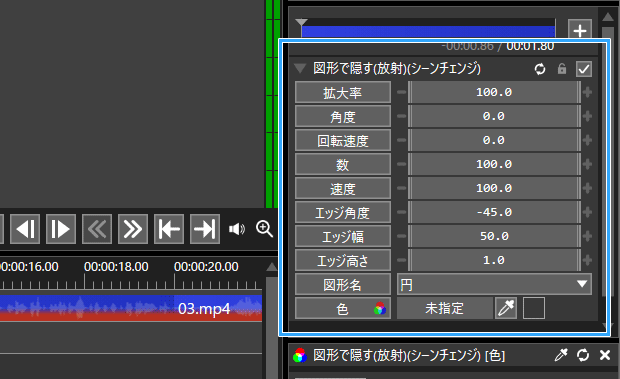Screen dimensions: 620x379
Task: Increase 速度 with its plus button
Action: (x=587, y=189)
